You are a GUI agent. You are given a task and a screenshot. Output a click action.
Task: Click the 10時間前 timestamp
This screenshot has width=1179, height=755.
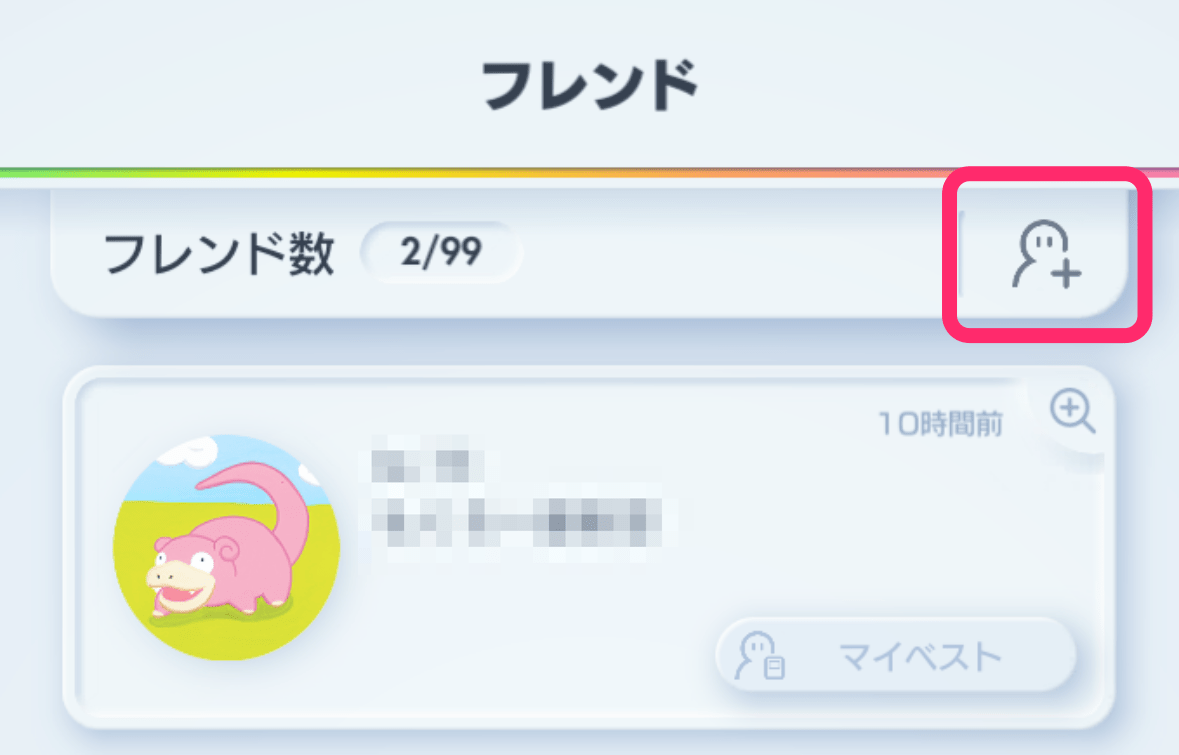(x=938, y=422)
